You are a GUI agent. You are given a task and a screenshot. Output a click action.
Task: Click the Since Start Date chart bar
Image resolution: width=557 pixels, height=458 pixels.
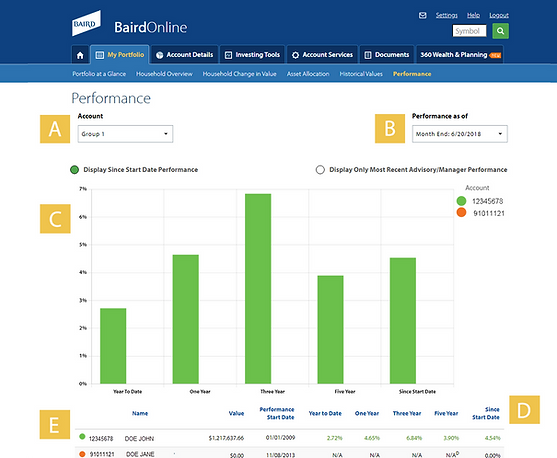pyautogui.click(x=403, y=320)
